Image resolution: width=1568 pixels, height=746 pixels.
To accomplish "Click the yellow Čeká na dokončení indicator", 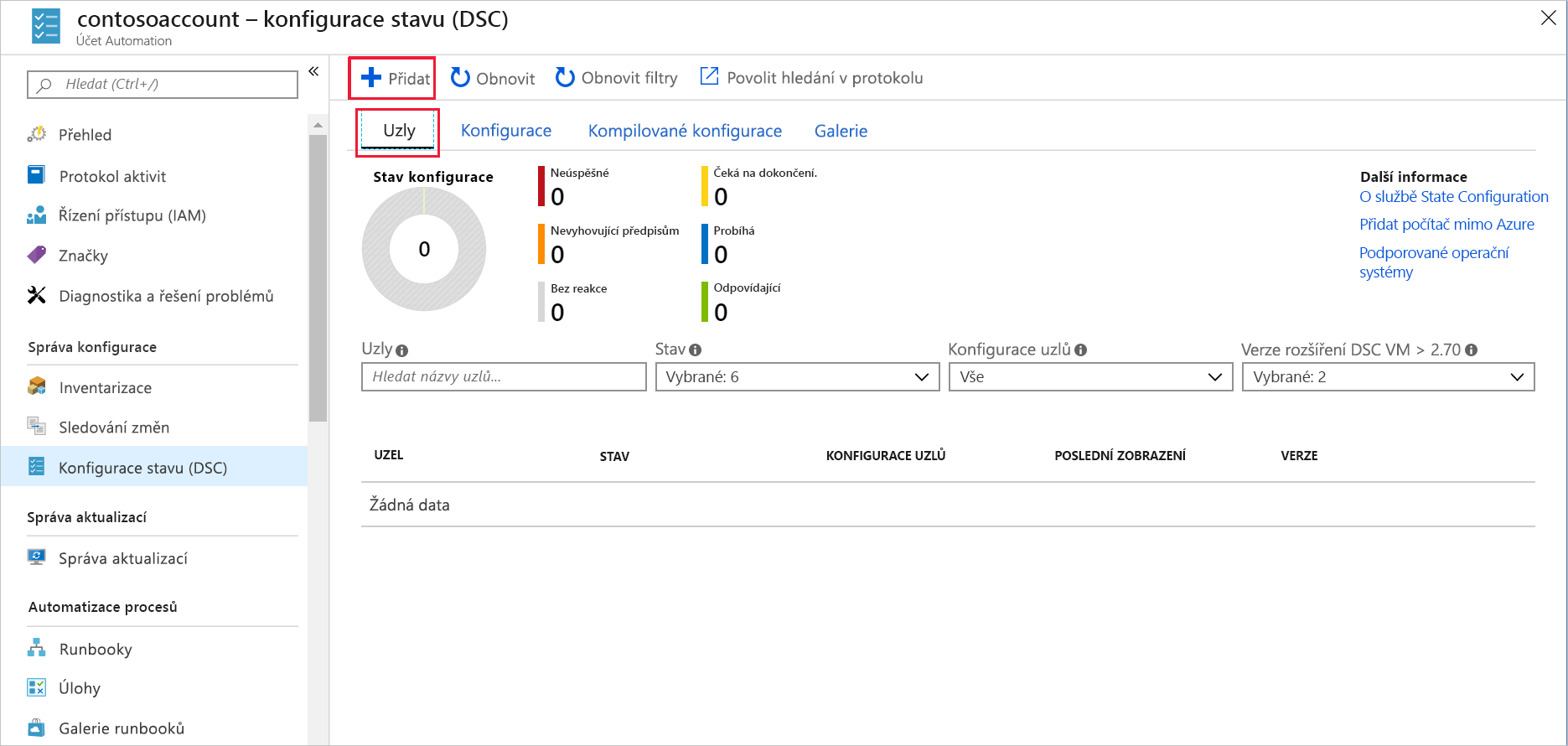I will pyautogui.click(x=704, y=186).
